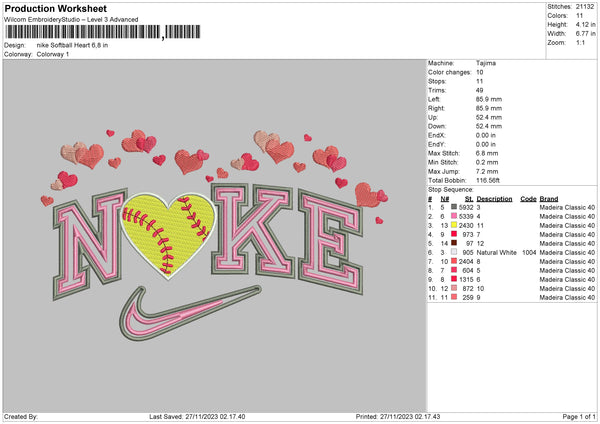Choose the red swatch with 973 stitches
The height and width of the screenshot is (424, 600).
454,234
